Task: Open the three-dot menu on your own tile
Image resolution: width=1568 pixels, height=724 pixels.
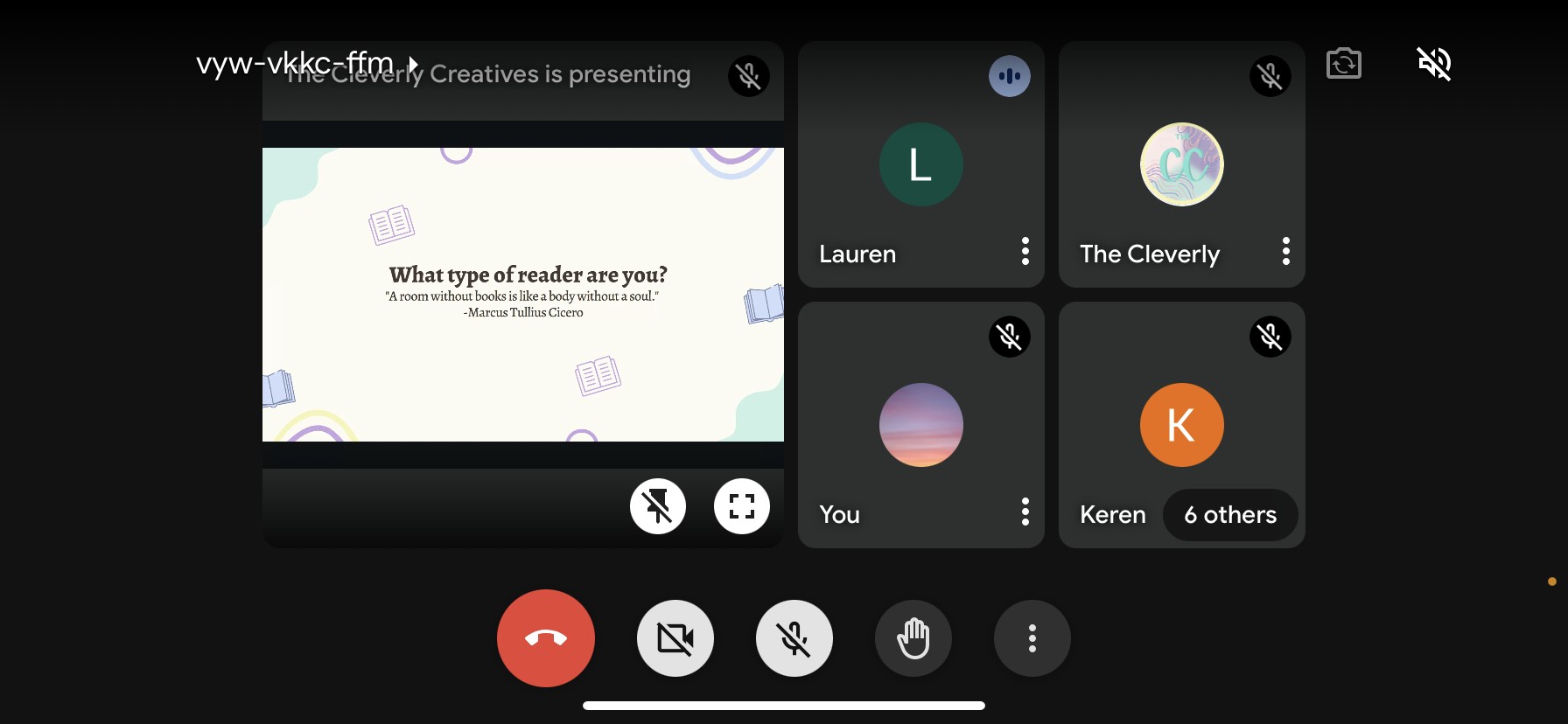Action: pos(1025,512)
